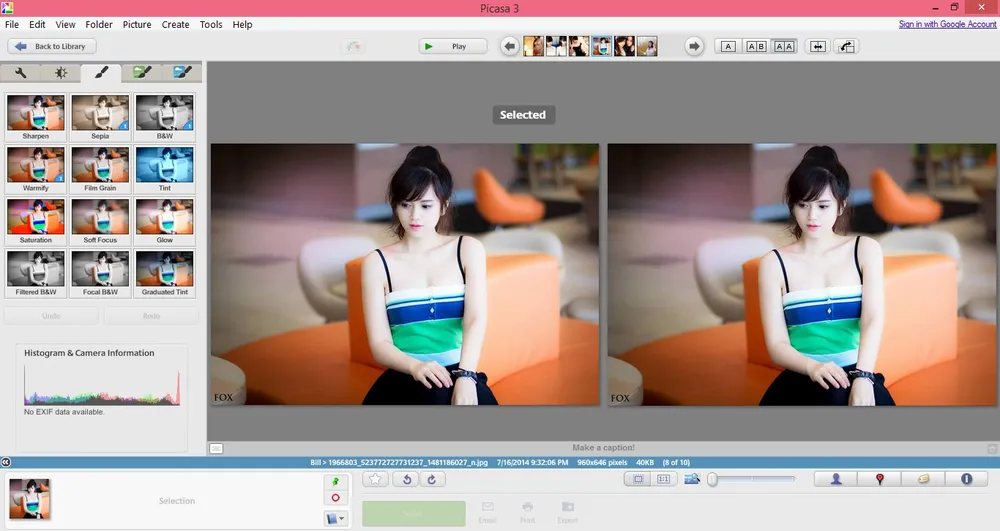This screenshot has width=1000, height=531.
Task: Apply the Tint effect
Action: [165, 169]
